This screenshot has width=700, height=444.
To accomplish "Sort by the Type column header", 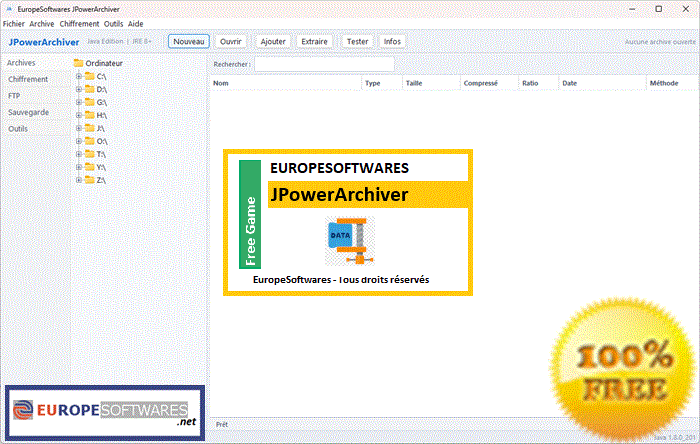I will (382, 83).
